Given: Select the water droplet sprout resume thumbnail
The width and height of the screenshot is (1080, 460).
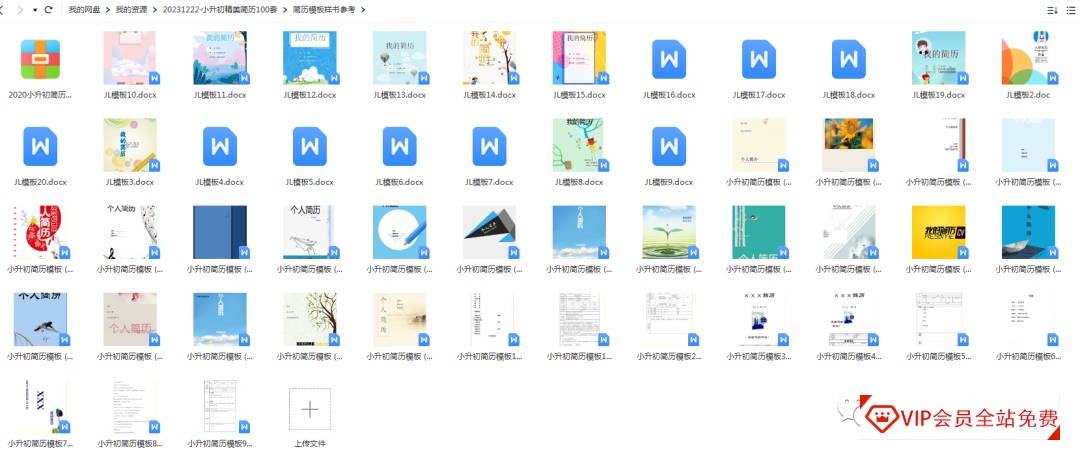Looking at the screenshot, I should click(x=669, y=233).
